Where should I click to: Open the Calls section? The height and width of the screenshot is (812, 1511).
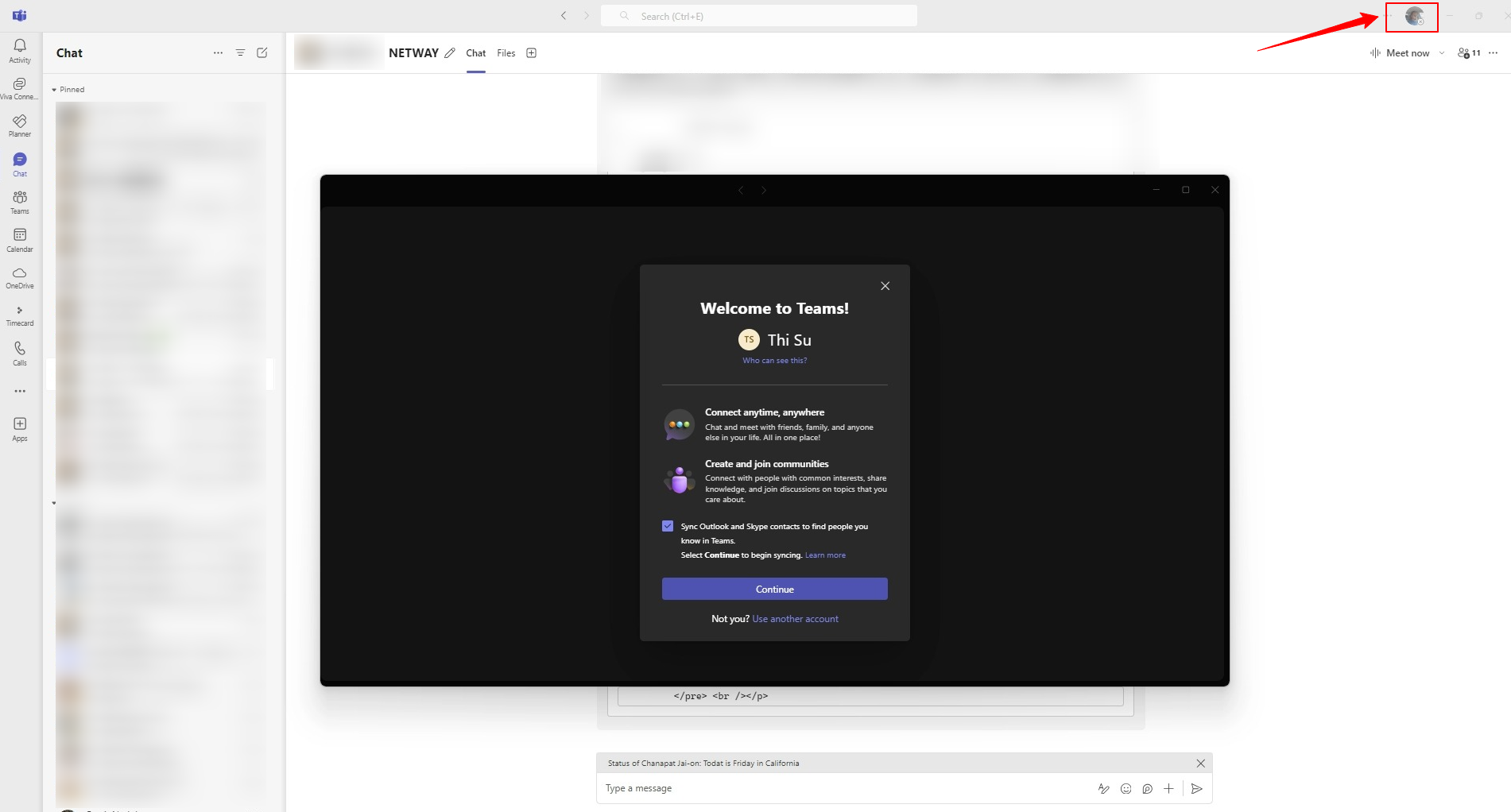click(20, 353)
